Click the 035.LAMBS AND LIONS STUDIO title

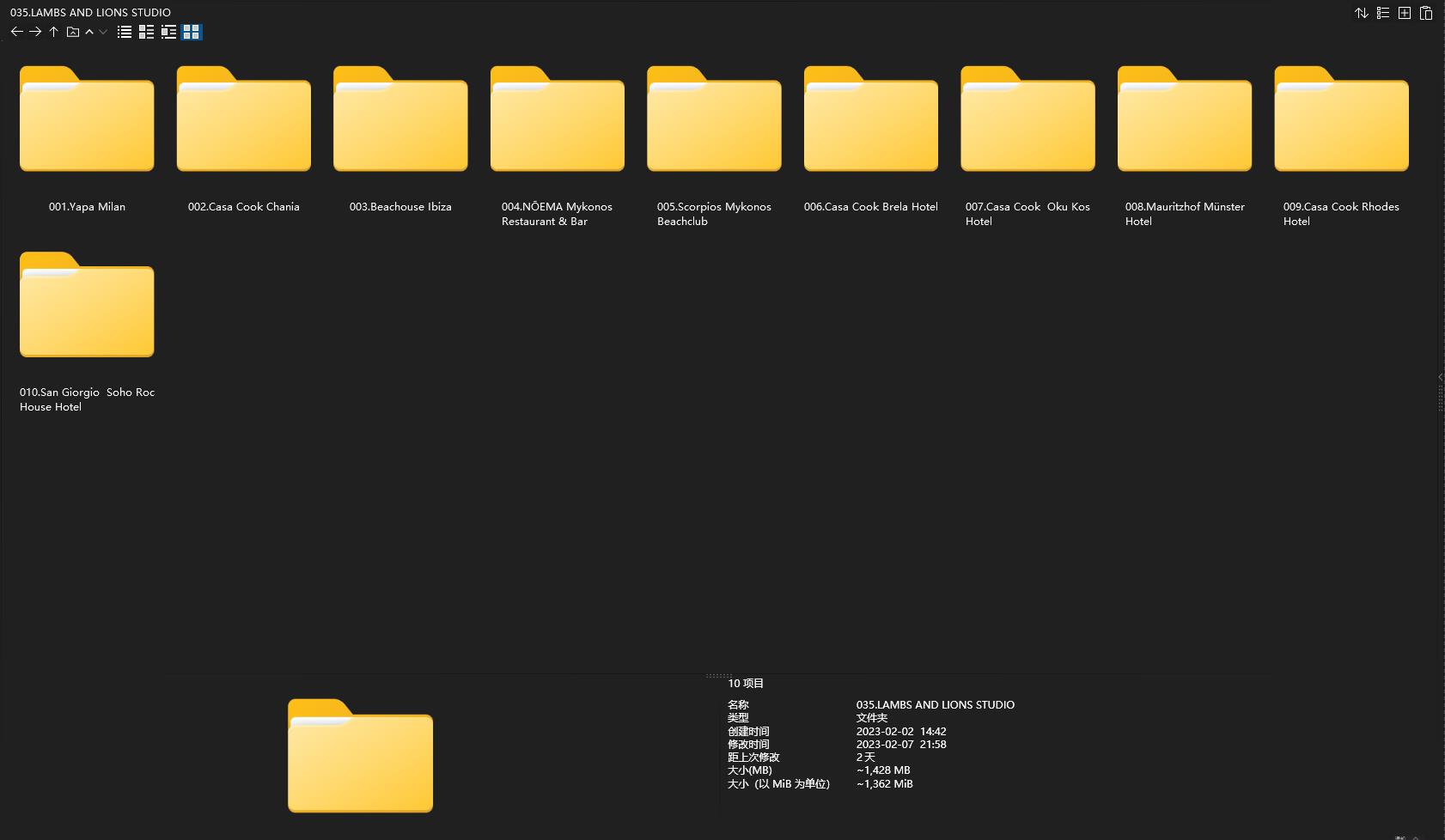click(x=90, y=12)
